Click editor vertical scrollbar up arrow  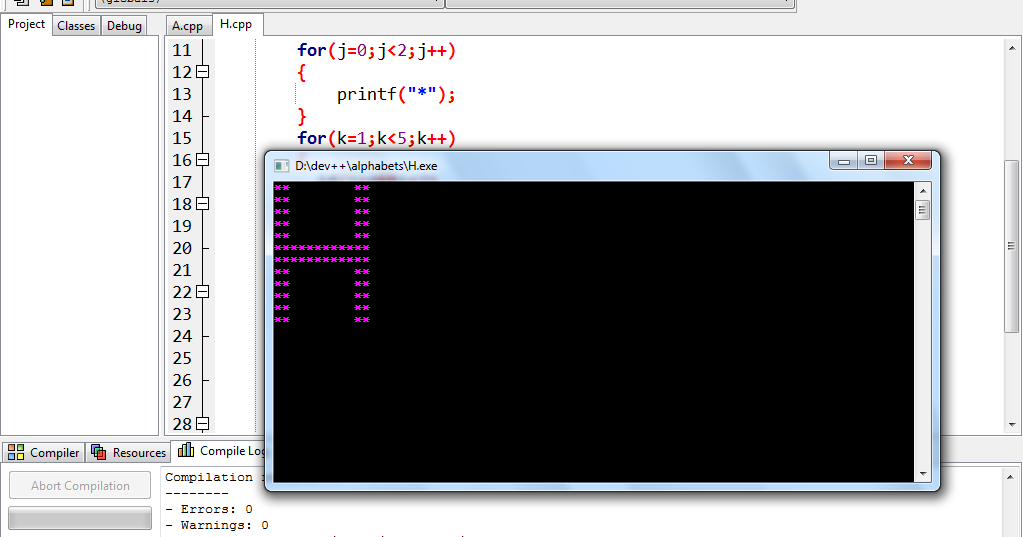[1012, 48]
